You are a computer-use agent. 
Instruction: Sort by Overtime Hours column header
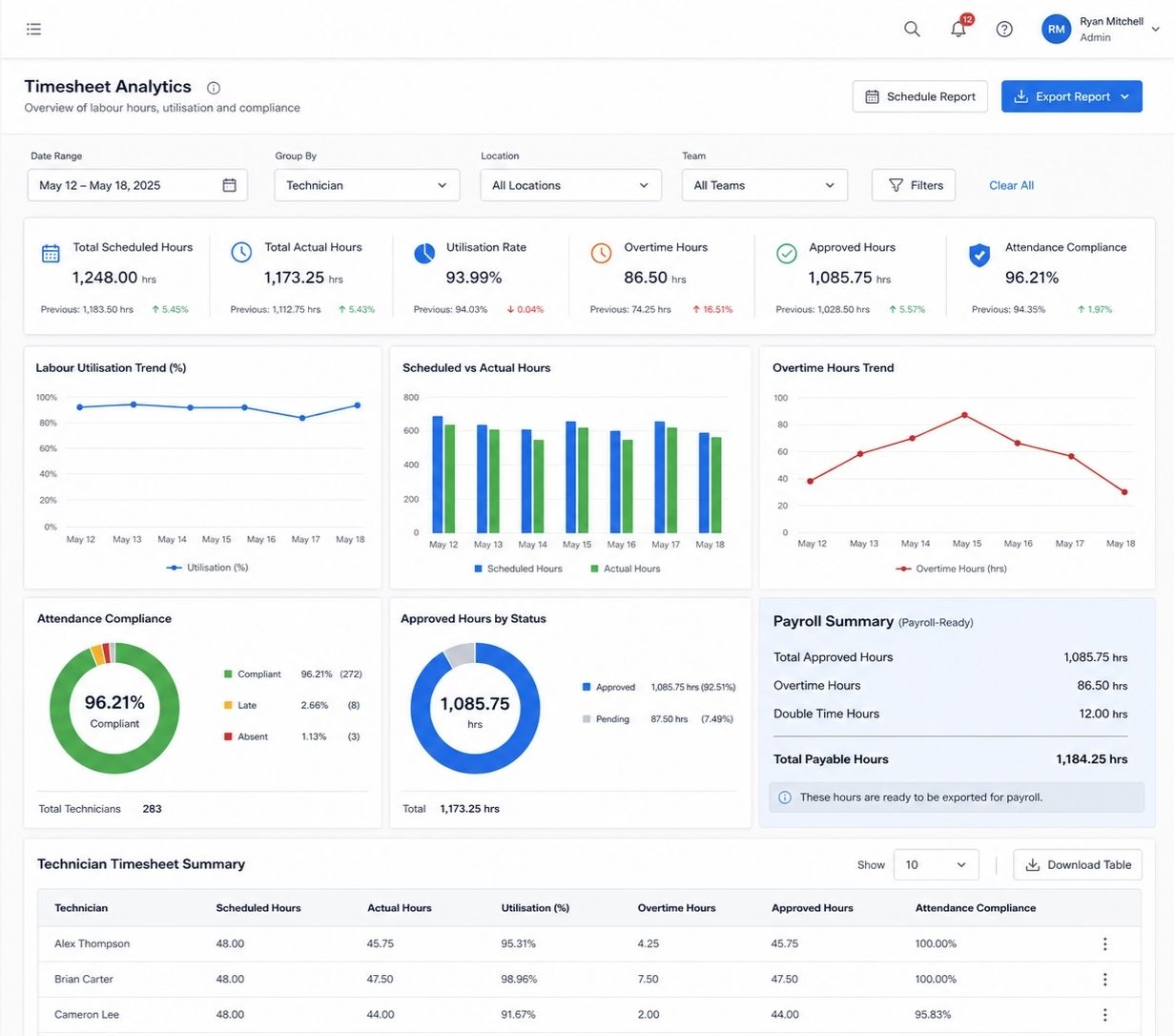pyautogui.click(x=676, y=908)
